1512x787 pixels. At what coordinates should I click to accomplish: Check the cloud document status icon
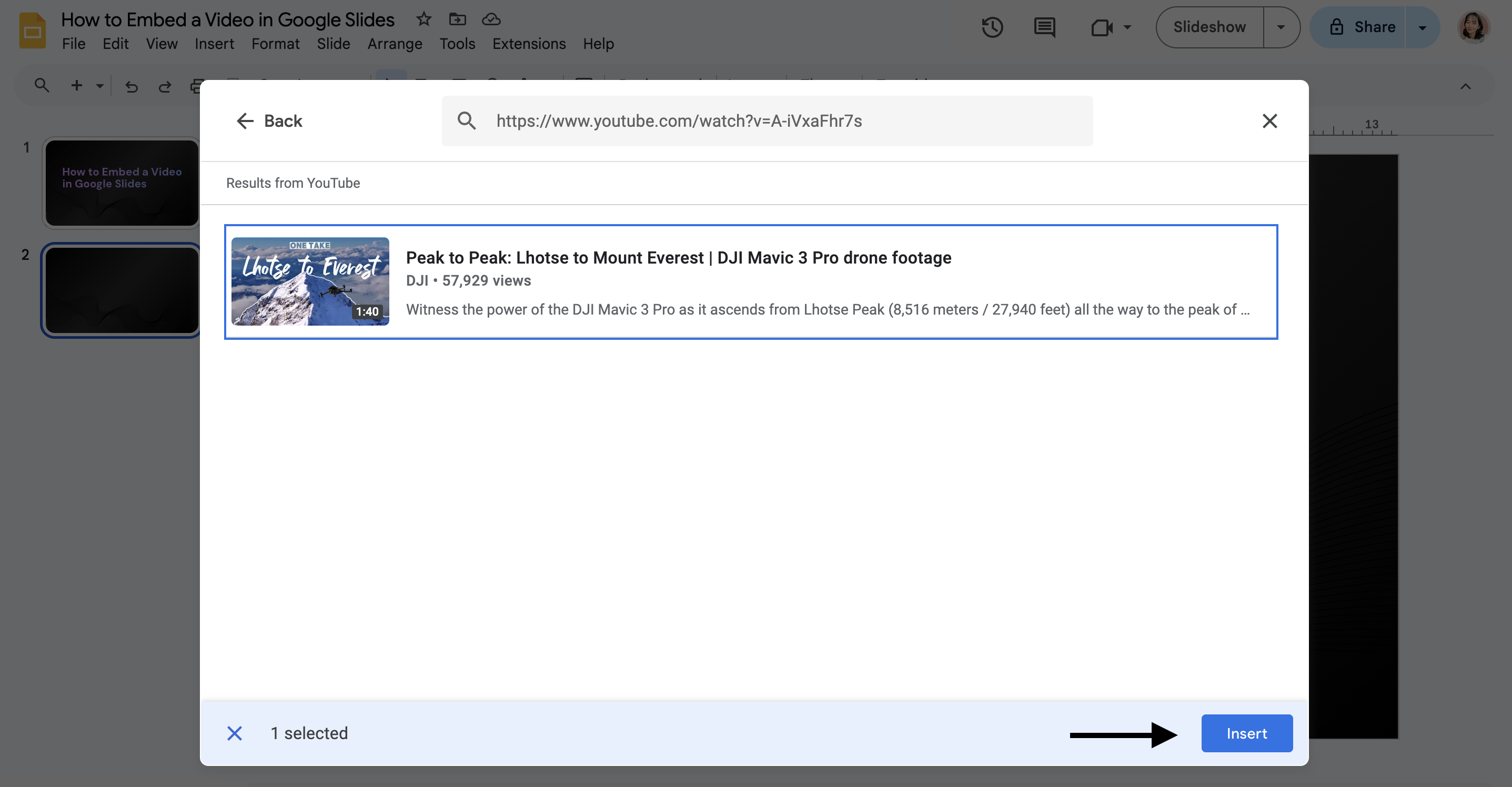click(x=491, y=19)
